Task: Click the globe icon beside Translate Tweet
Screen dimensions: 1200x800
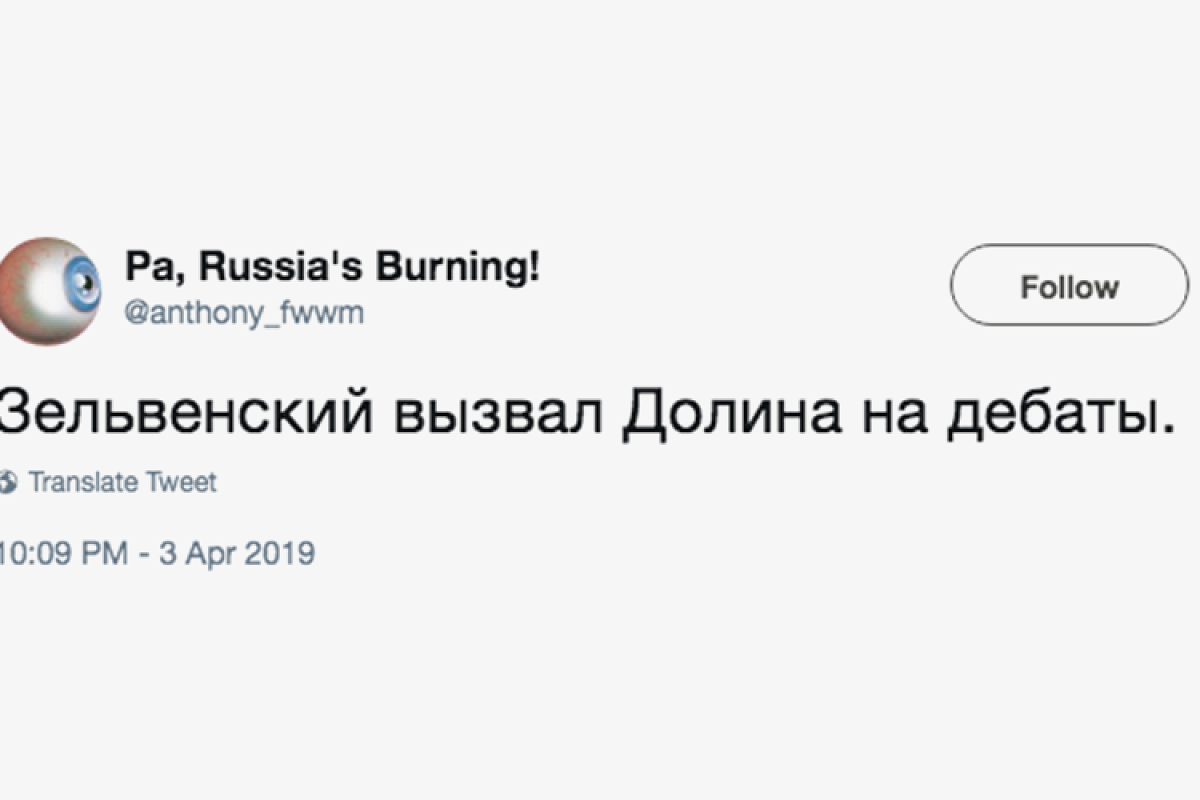Action: pos(8,483)
